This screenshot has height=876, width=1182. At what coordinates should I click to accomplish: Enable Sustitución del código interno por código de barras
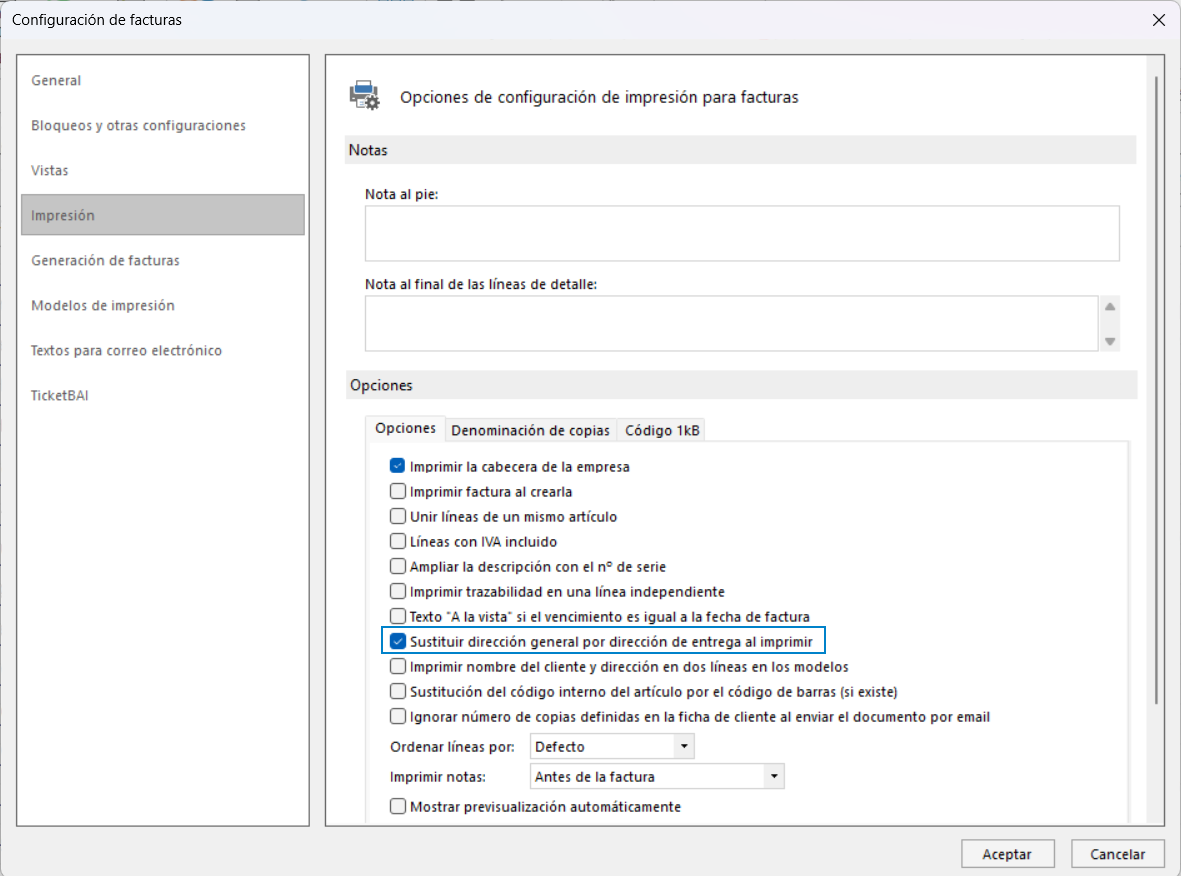pos(397,691)
